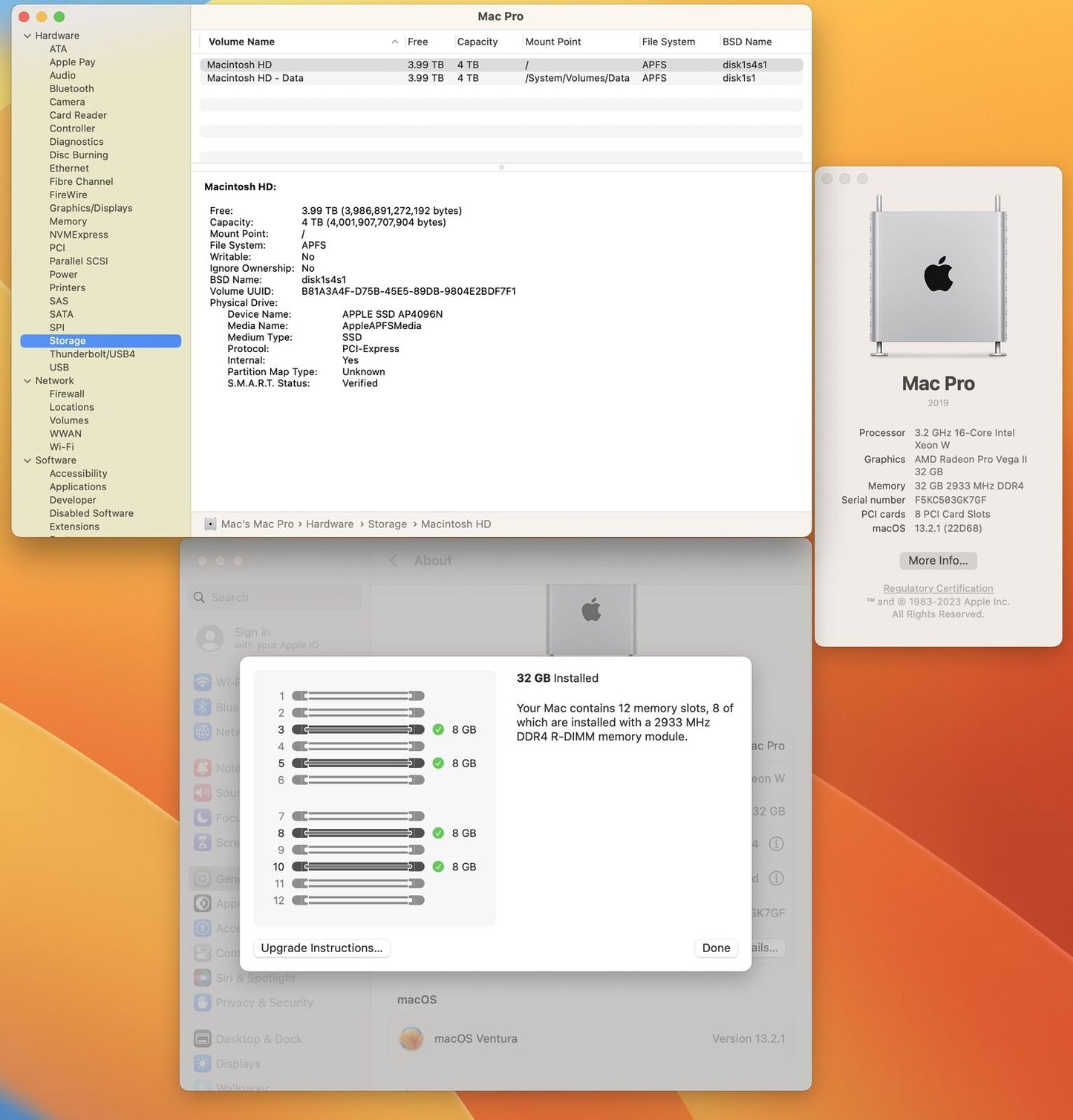Click Done in memory dialog
The height and width of the screenshot is (1120, 1073).
tap(716, 948)
